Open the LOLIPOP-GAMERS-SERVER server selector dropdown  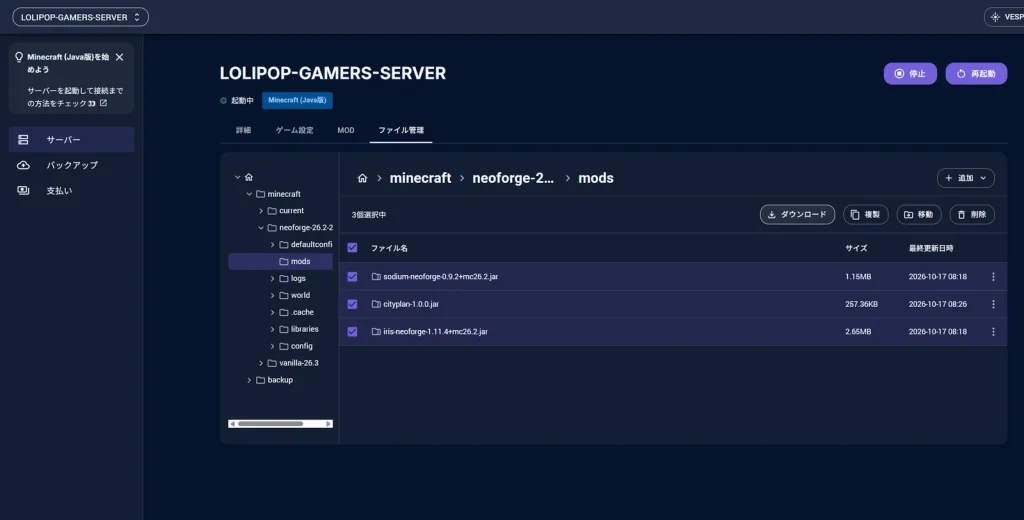click(x=80, y=17)
